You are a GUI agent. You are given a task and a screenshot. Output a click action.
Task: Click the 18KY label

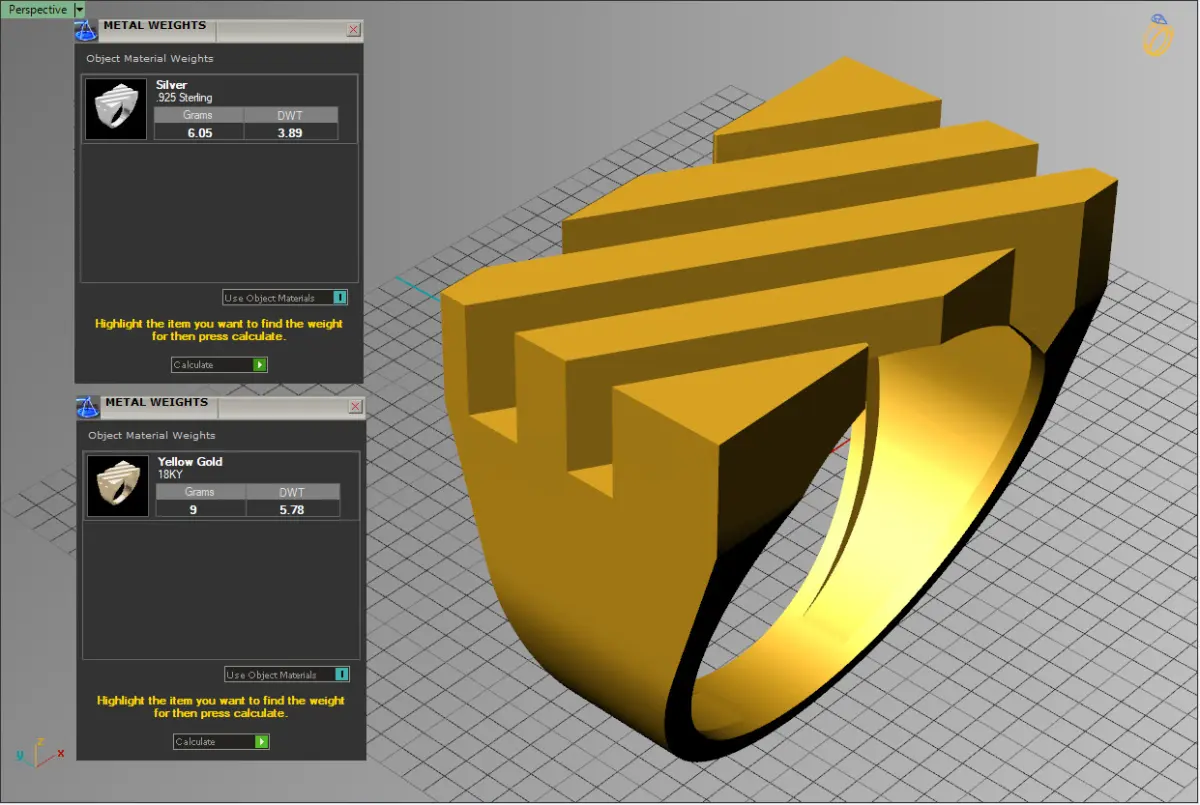point(170,474)
